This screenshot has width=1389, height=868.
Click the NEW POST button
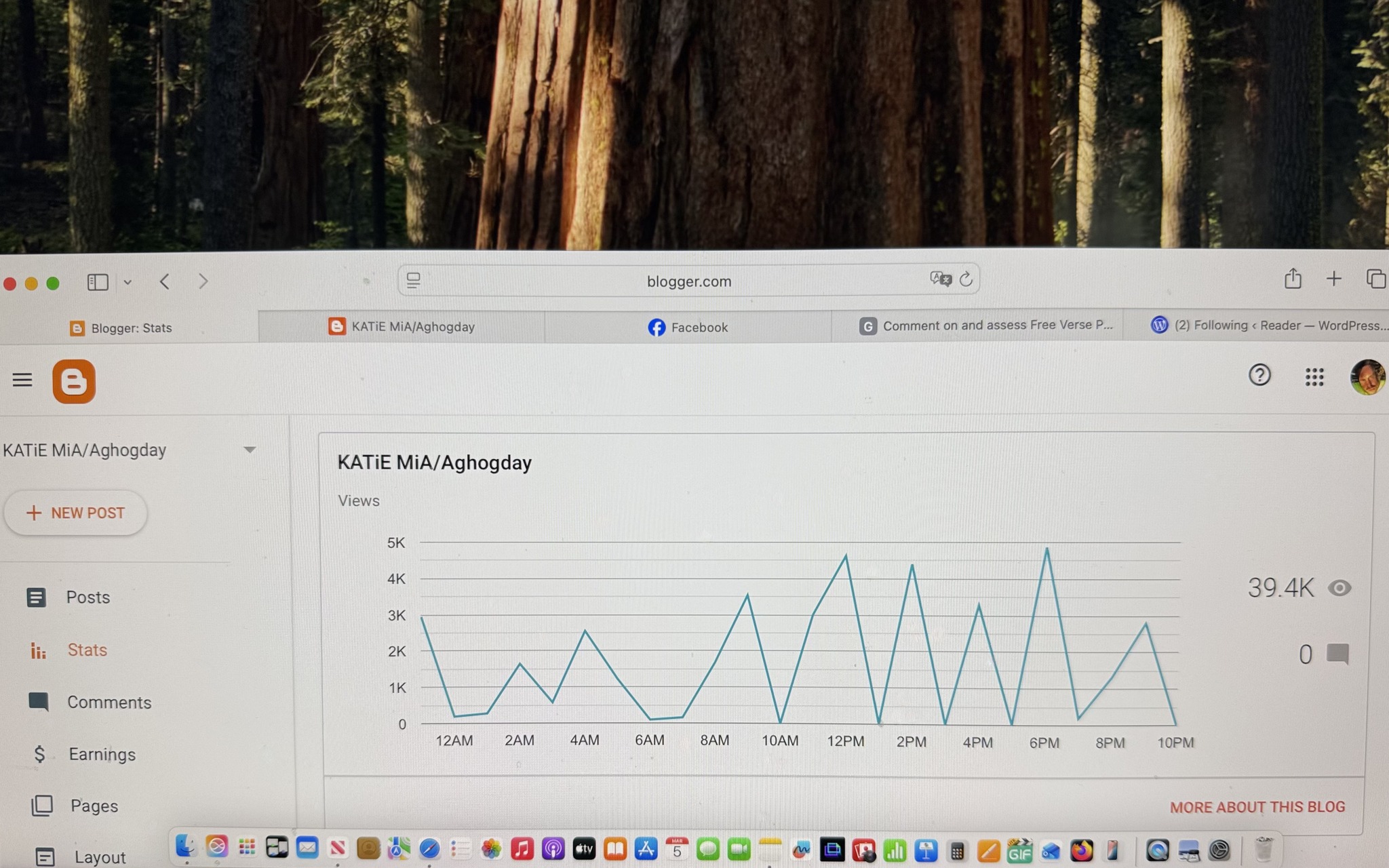75,513
